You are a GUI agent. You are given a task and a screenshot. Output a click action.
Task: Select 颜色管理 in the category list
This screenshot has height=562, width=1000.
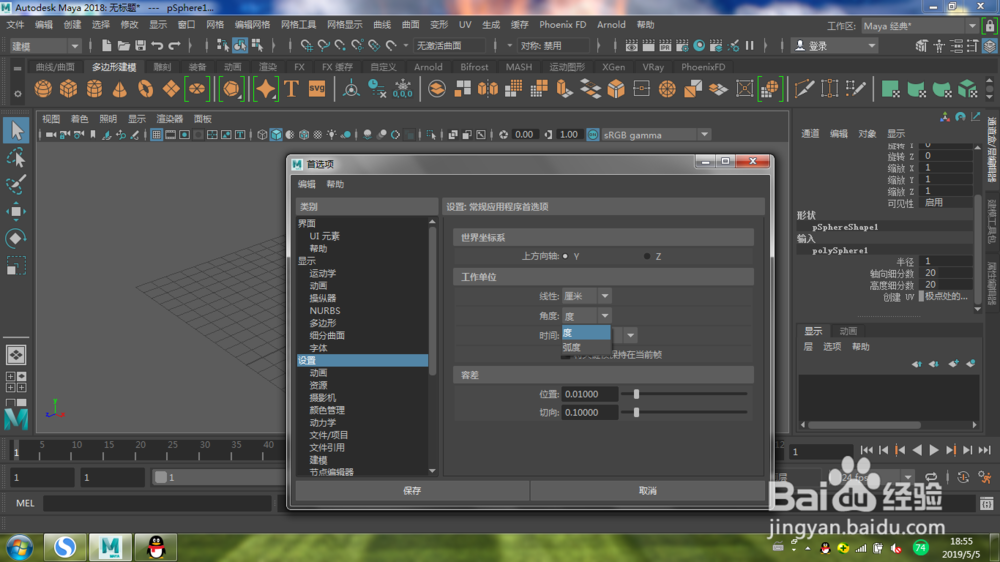[327, 410]
